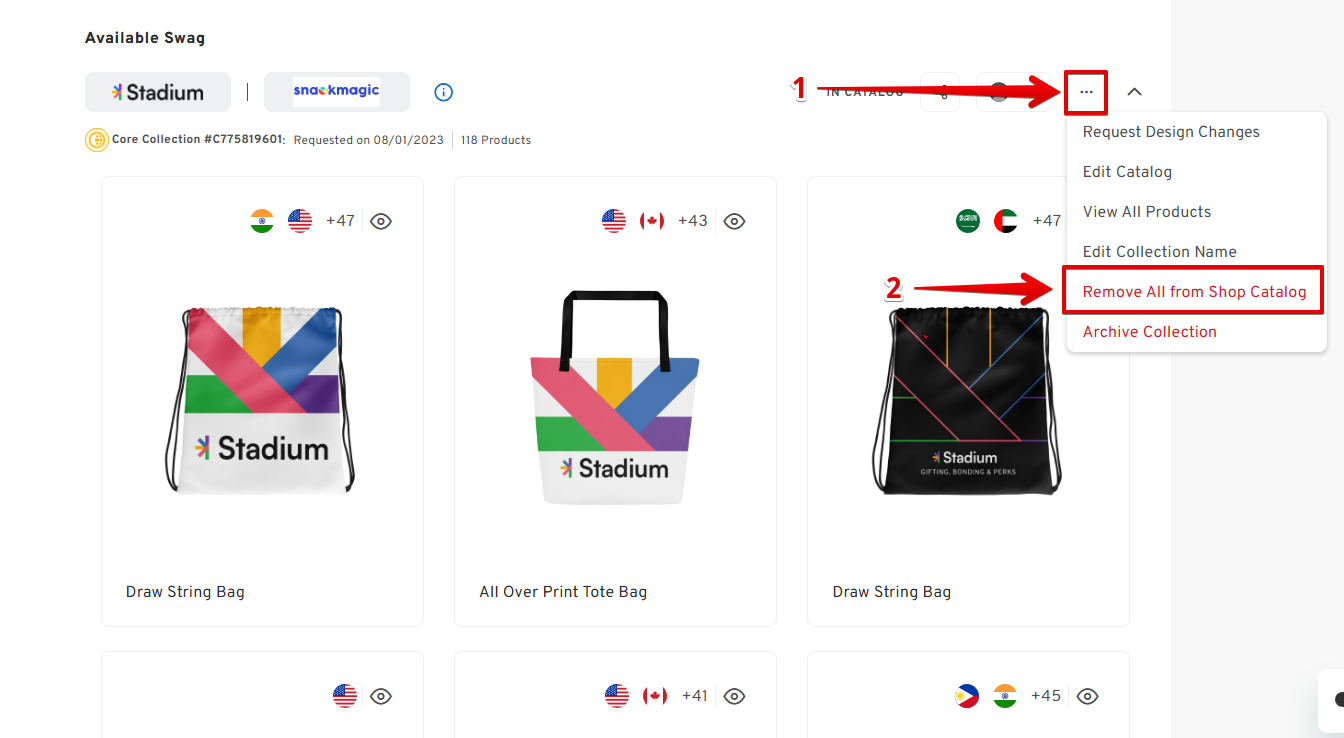1344x738 pixels.
Task: Open the All Over Print Tote Bag image
Action: (x=615, y=400)
